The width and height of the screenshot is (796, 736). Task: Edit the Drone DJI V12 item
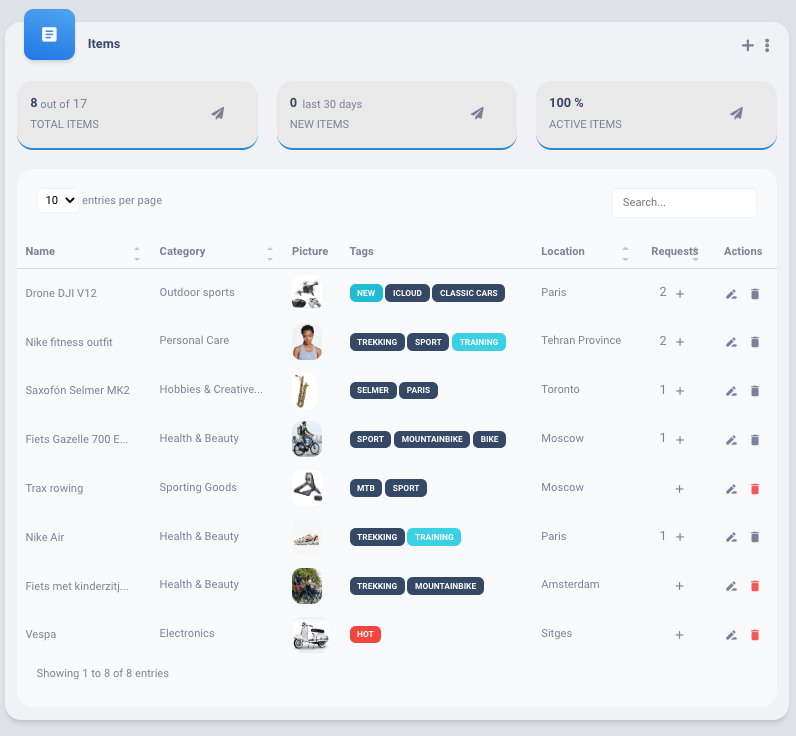coord(731,294)
